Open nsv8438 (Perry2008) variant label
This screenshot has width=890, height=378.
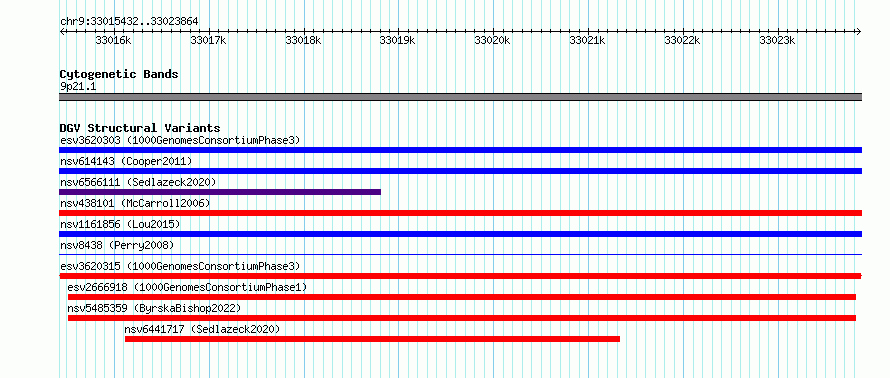117,245
